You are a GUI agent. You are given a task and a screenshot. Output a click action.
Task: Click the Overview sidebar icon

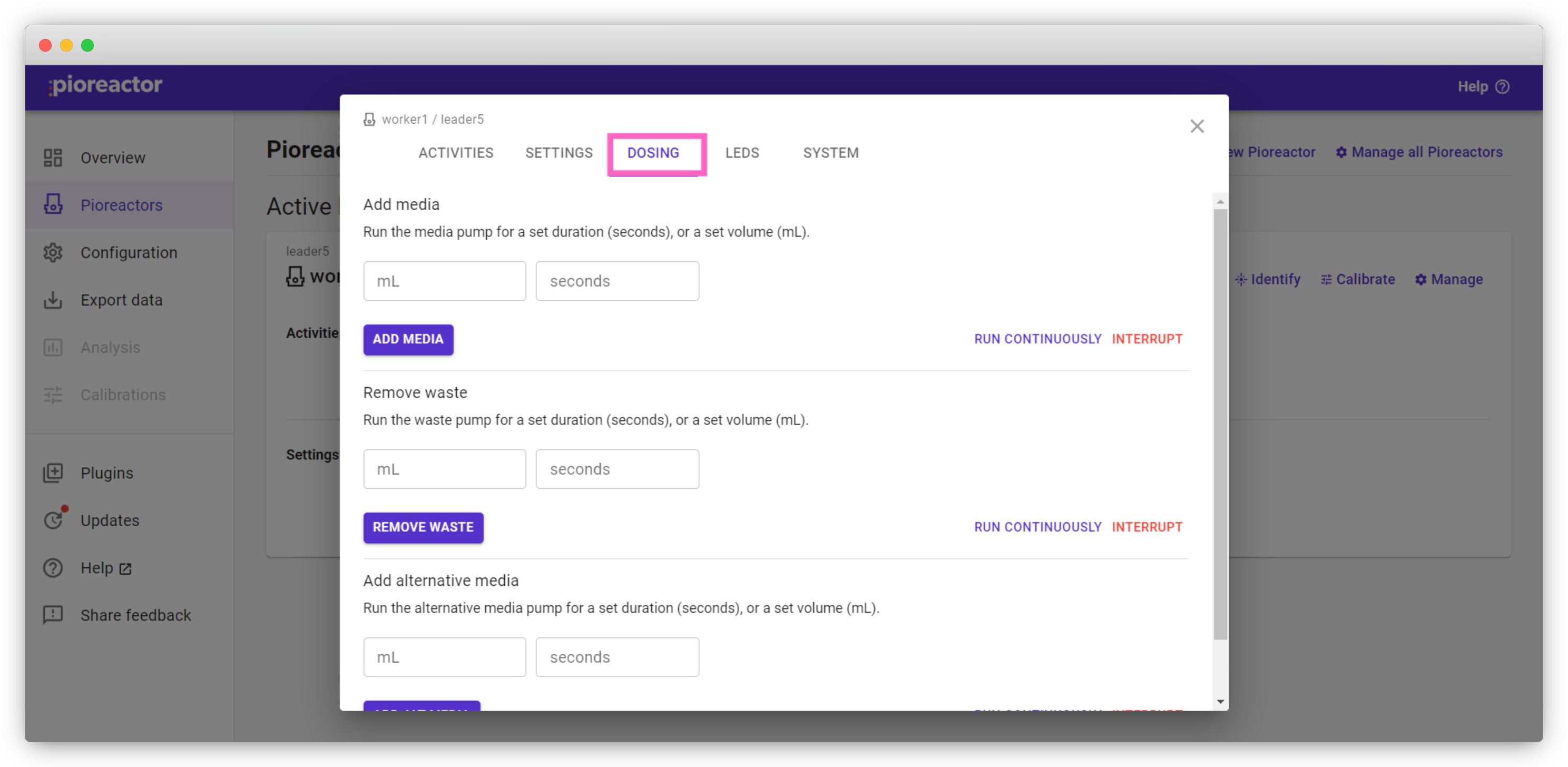click(55, 157)
